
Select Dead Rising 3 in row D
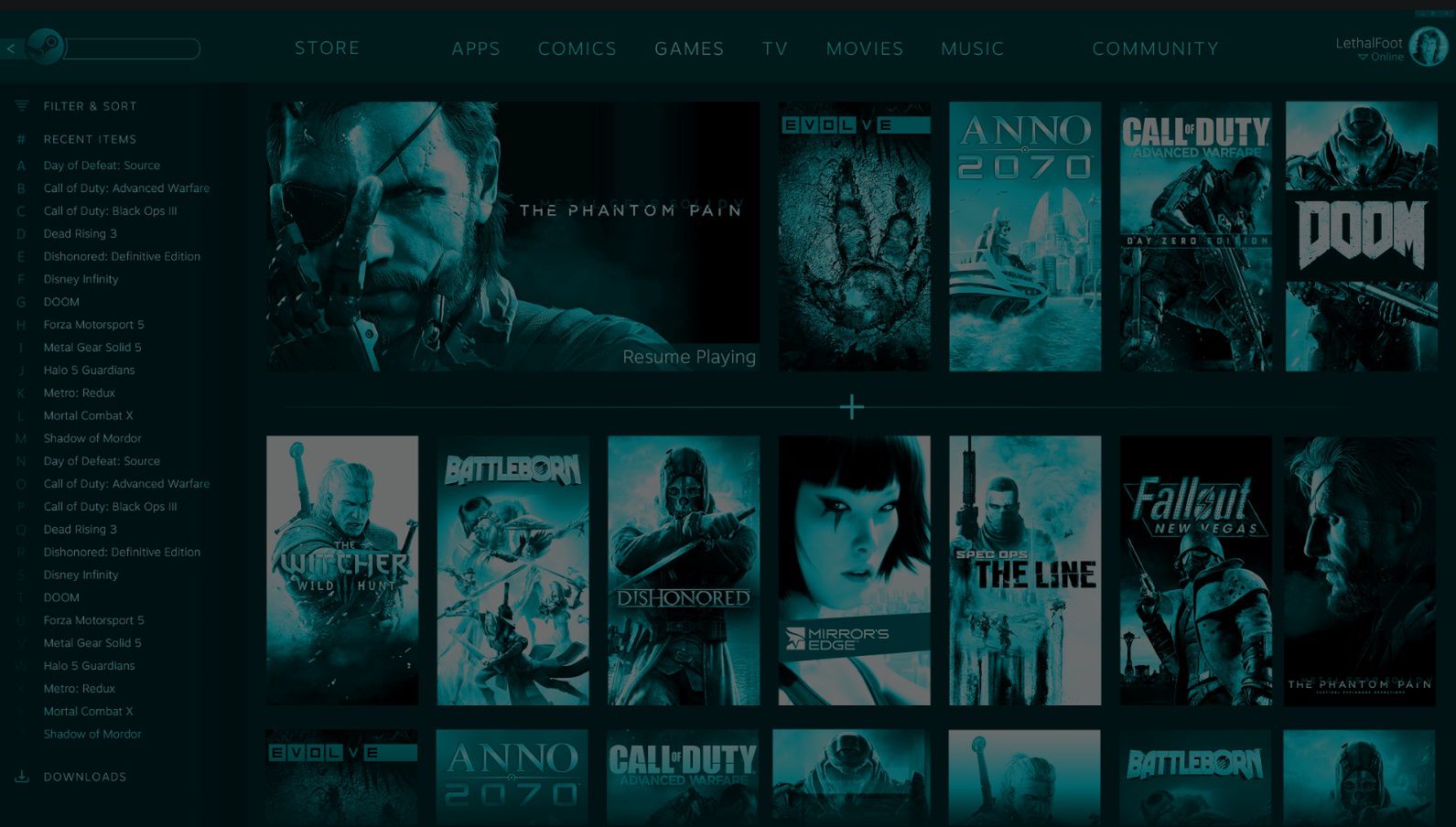[x=81, y=234]
